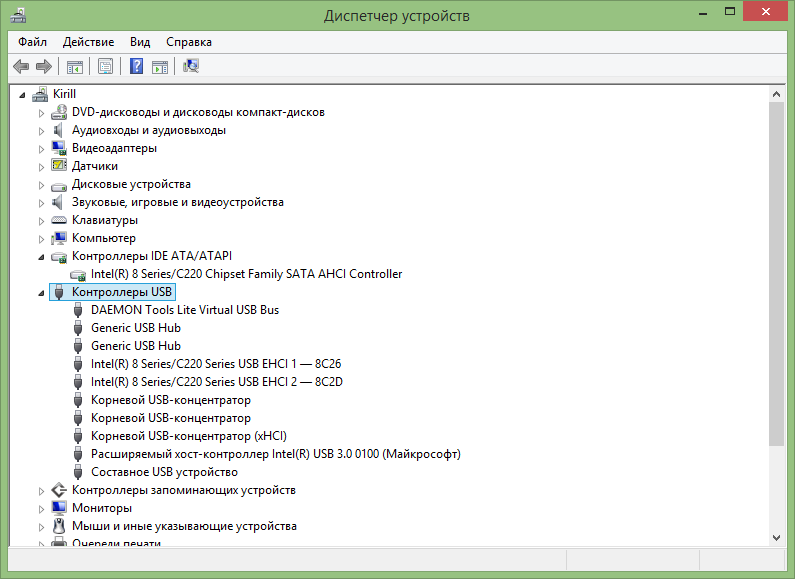The image size is (795, 579).
Task: Maximize the Диспетчер устройств window
Action: (x=730, y=12)
